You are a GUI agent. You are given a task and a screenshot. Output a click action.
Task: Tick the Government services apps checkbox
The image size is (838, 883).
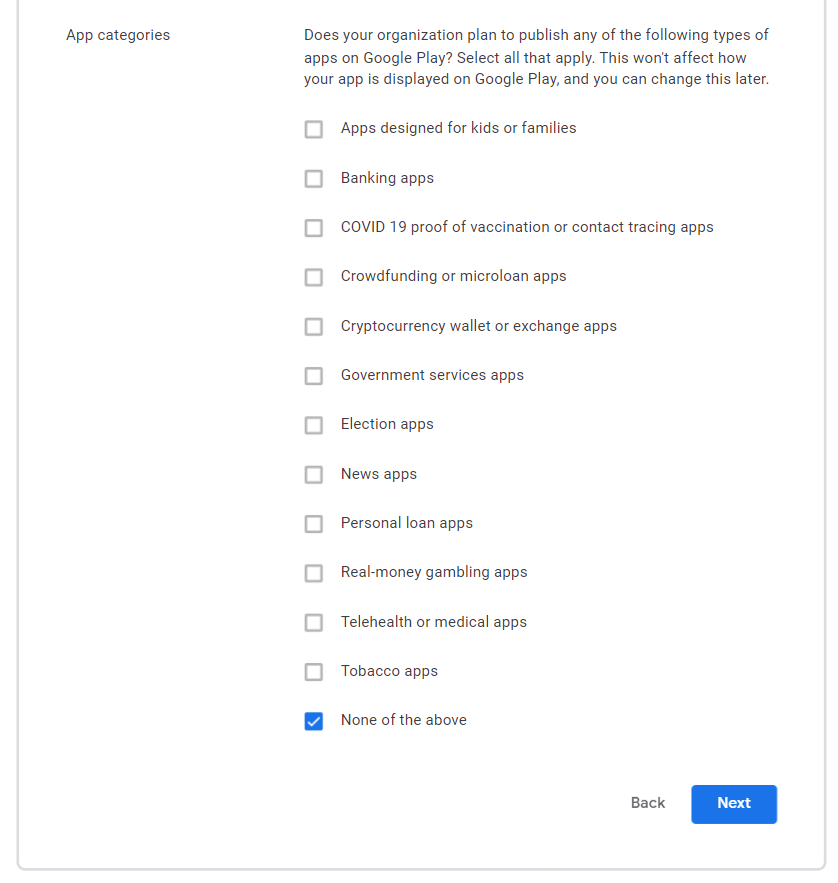point(314,376)
